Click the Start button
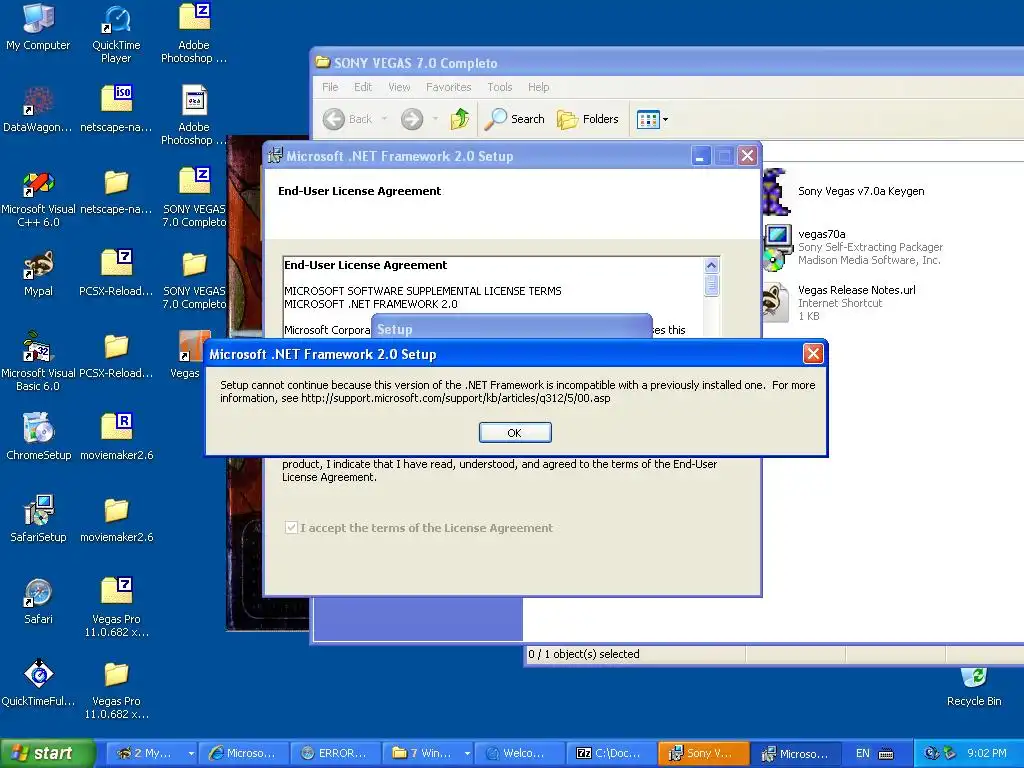The height and width of the screenshot is (768, 1024). click(47, 753)
